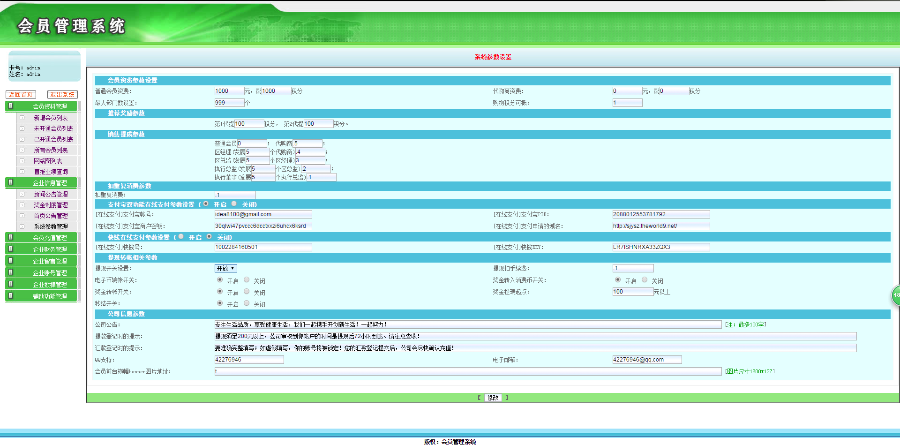Click the right orange-bordered button above sidebar menu
The height and width of the screenshot is (445, 900).
click(x=63, y=94)
